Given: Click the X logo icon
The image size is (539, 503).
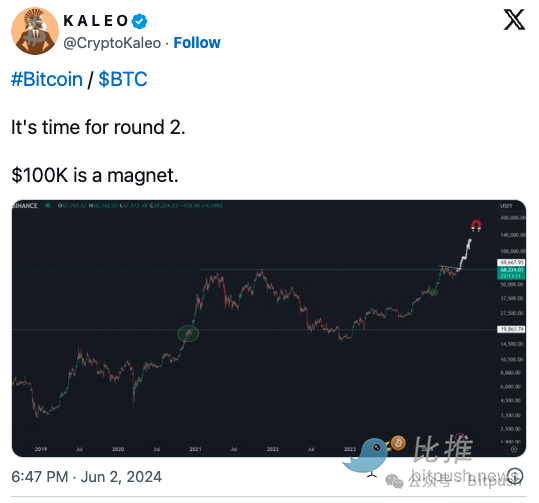Looking at the screenshot, I should click(x=514, y=20).
